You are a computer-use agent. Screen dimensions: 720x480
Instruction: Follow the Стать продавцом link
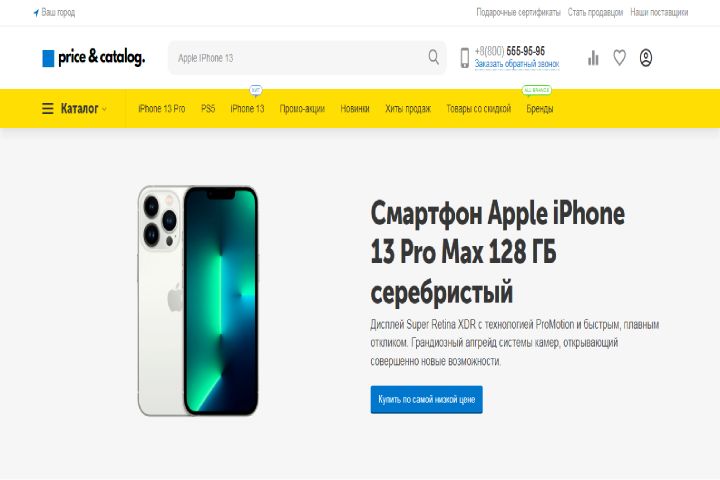(595, 12)
